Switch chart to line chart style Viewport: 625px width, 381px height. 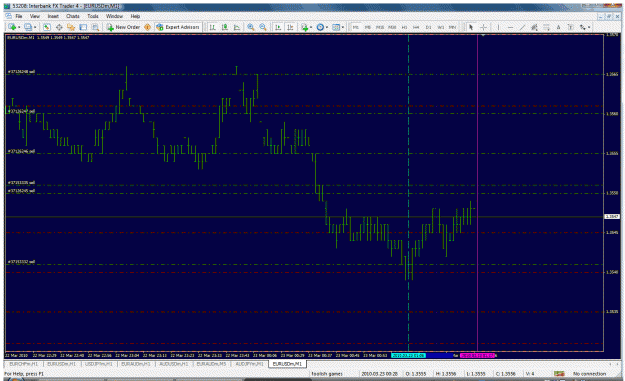(x=237, y=27)
